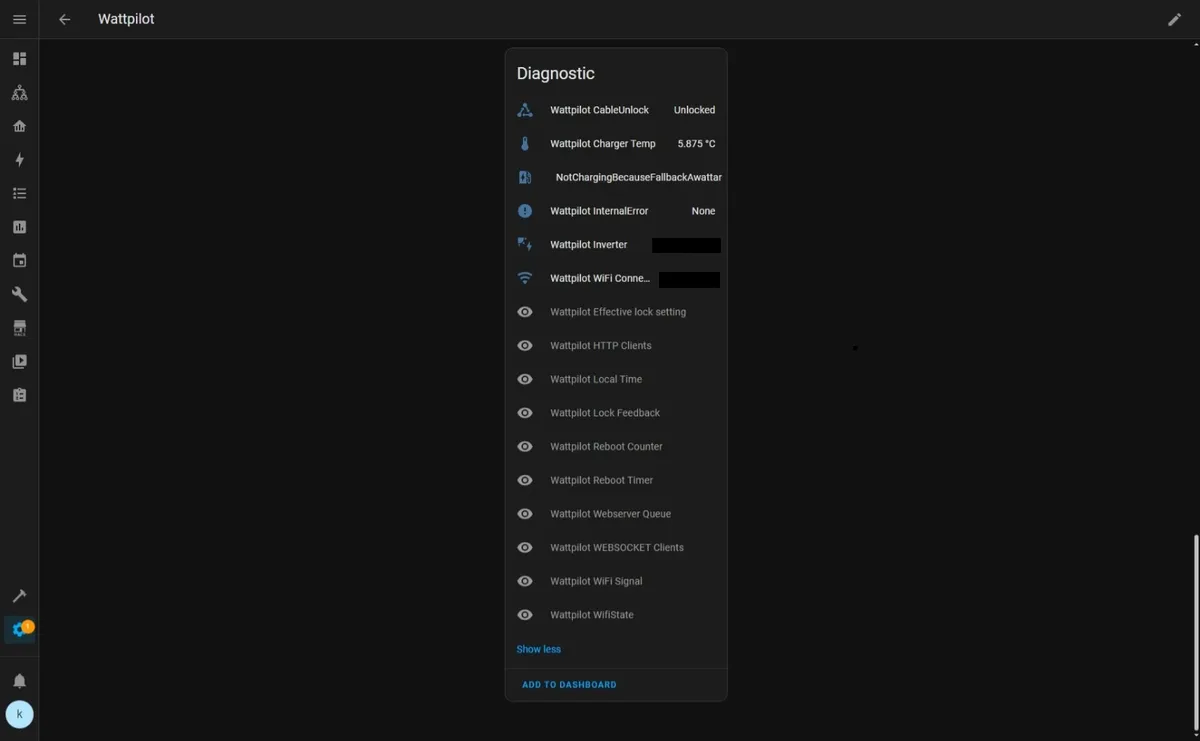Viewport: 1200px width, 741px height.
Task: Open Wattpilot Local Time label
Action: pyautogui.click(x=596, y=379)
